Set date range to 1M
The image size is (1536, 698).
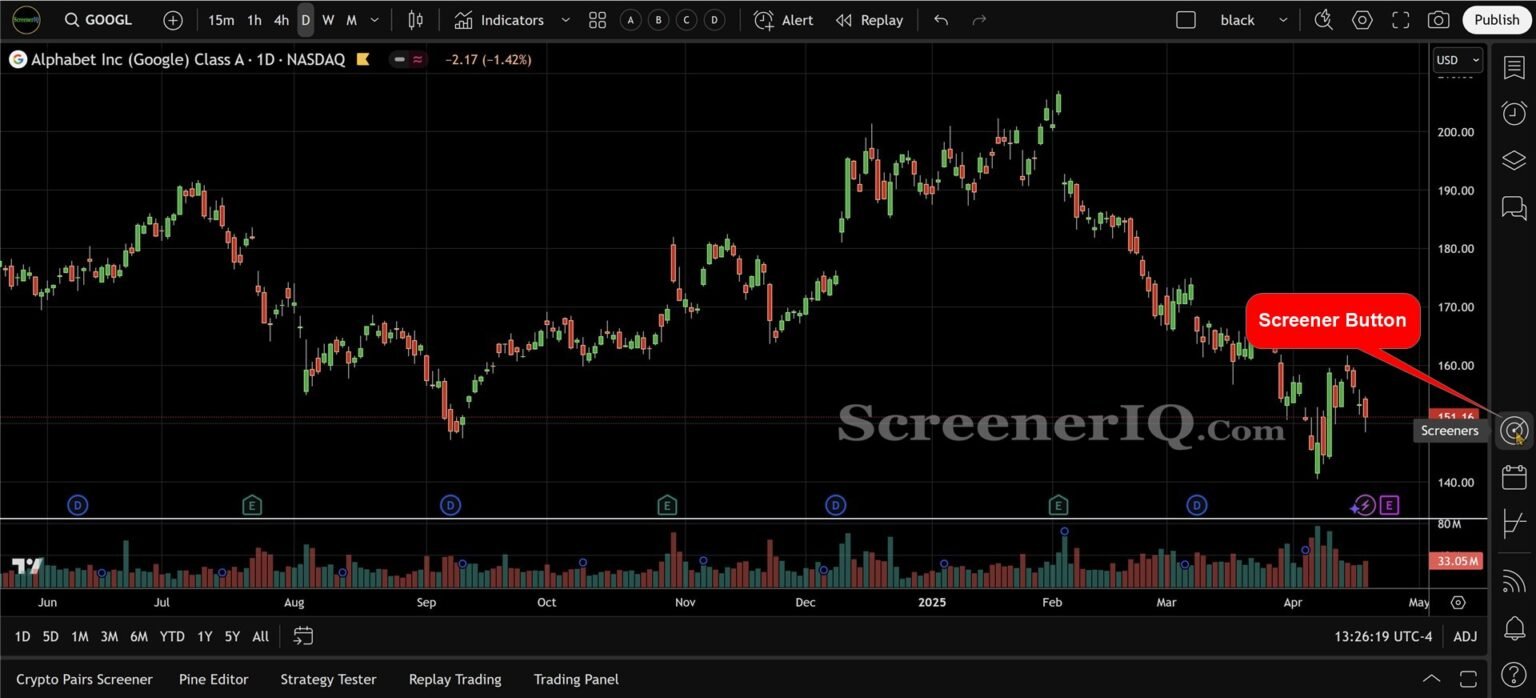pyautogui.click(x=80, y=636)
